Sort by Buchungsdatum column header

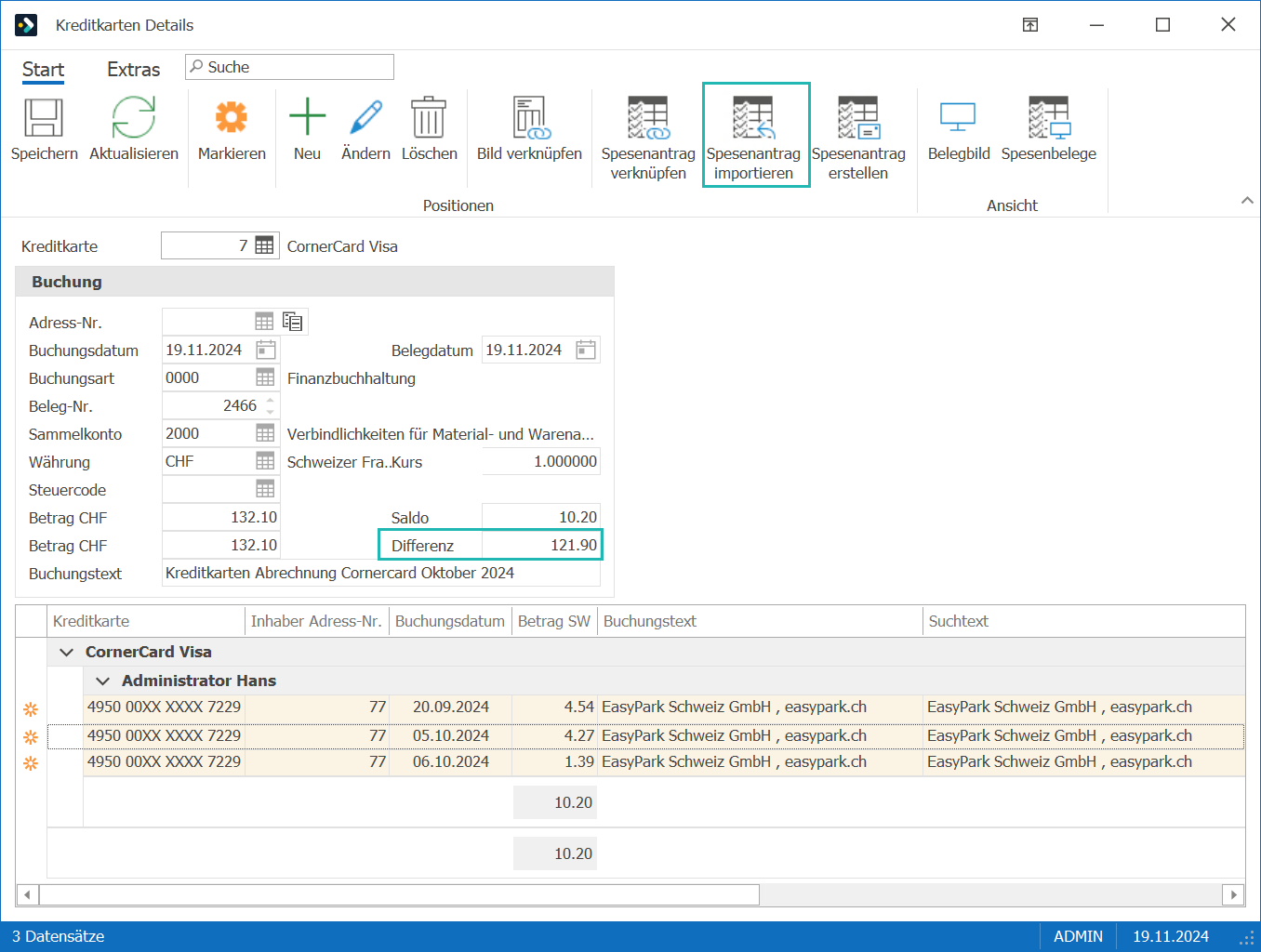click(449, 621)
